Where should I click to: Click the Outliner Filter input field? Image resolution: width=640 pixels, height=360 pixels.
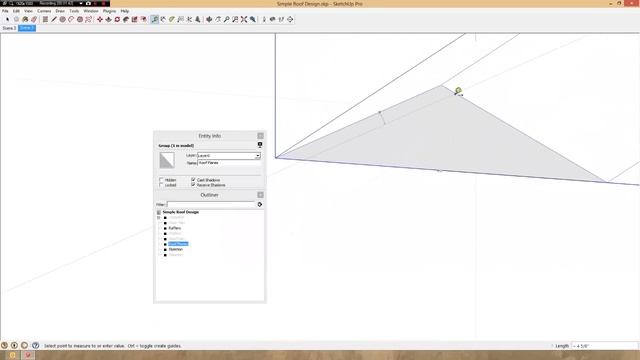pyautogui.click(x=211, y=204)
